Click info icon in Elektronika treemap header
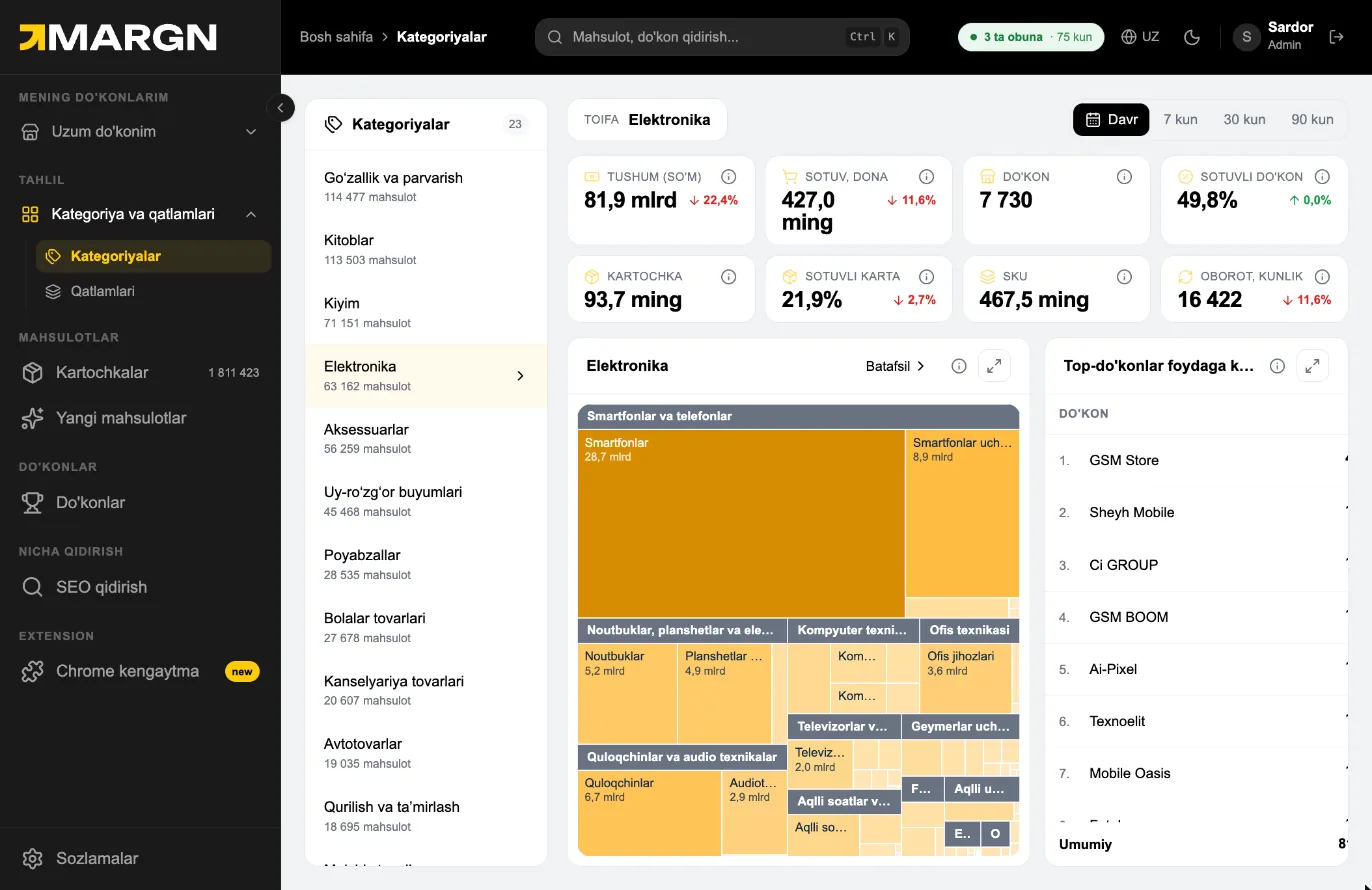 pos(959,366)
